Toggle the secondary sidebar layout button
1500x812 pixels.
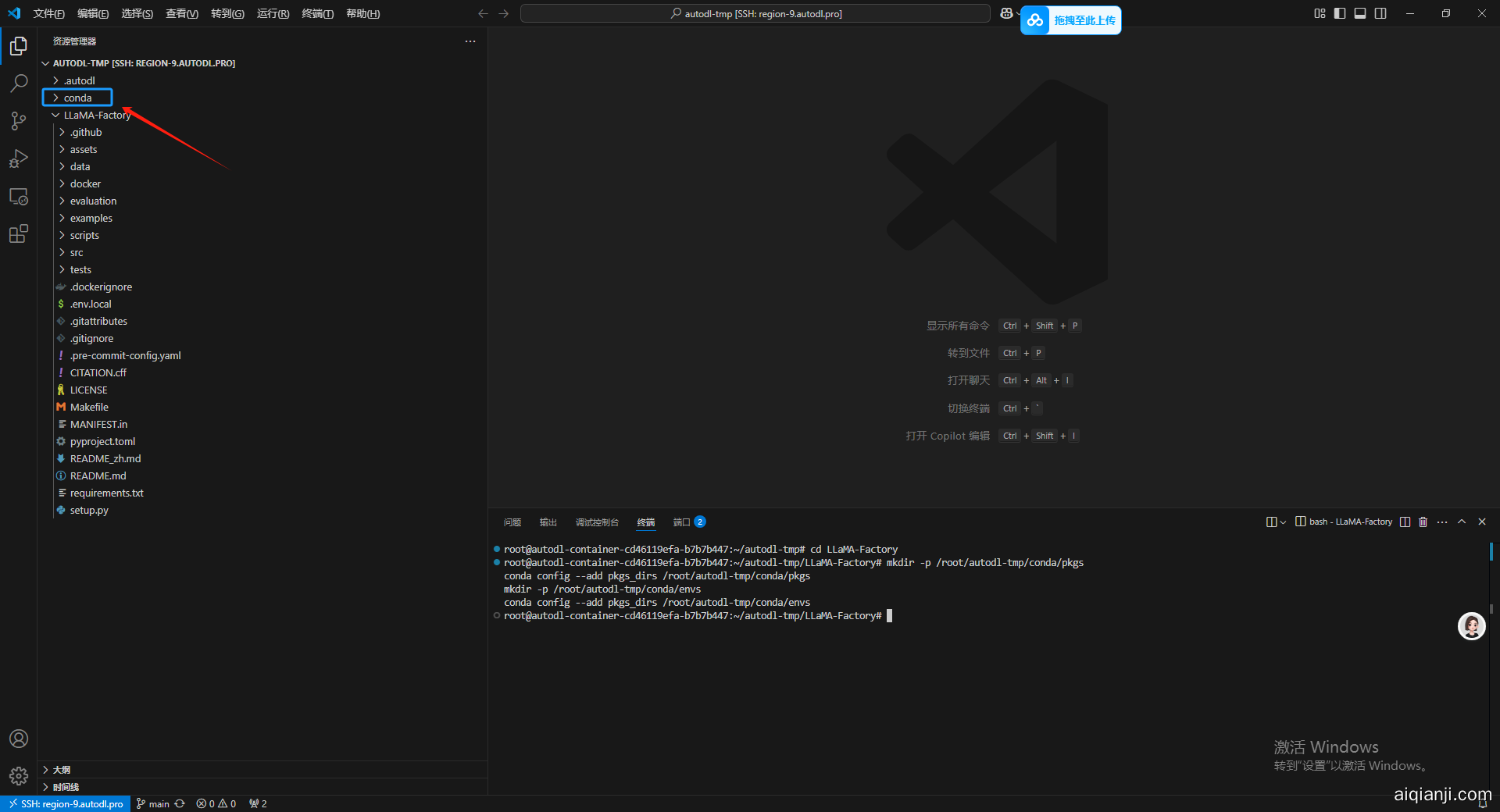coord(1380,13)
